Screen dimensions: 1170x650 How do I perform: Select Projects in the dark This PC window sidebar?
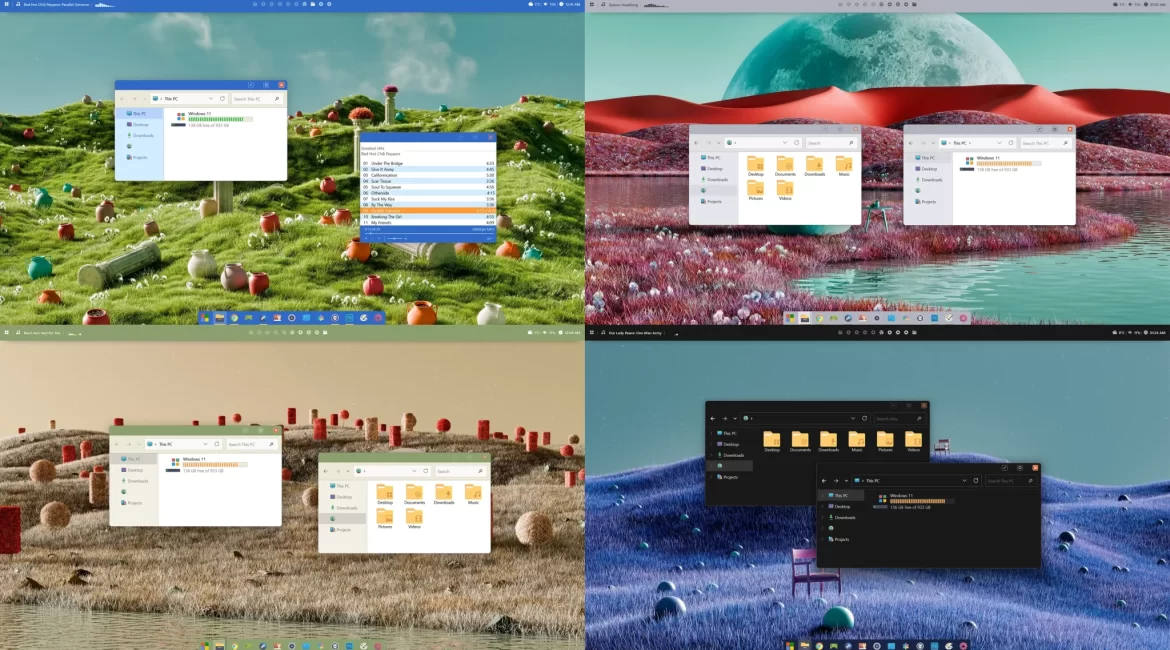[842, 539]
